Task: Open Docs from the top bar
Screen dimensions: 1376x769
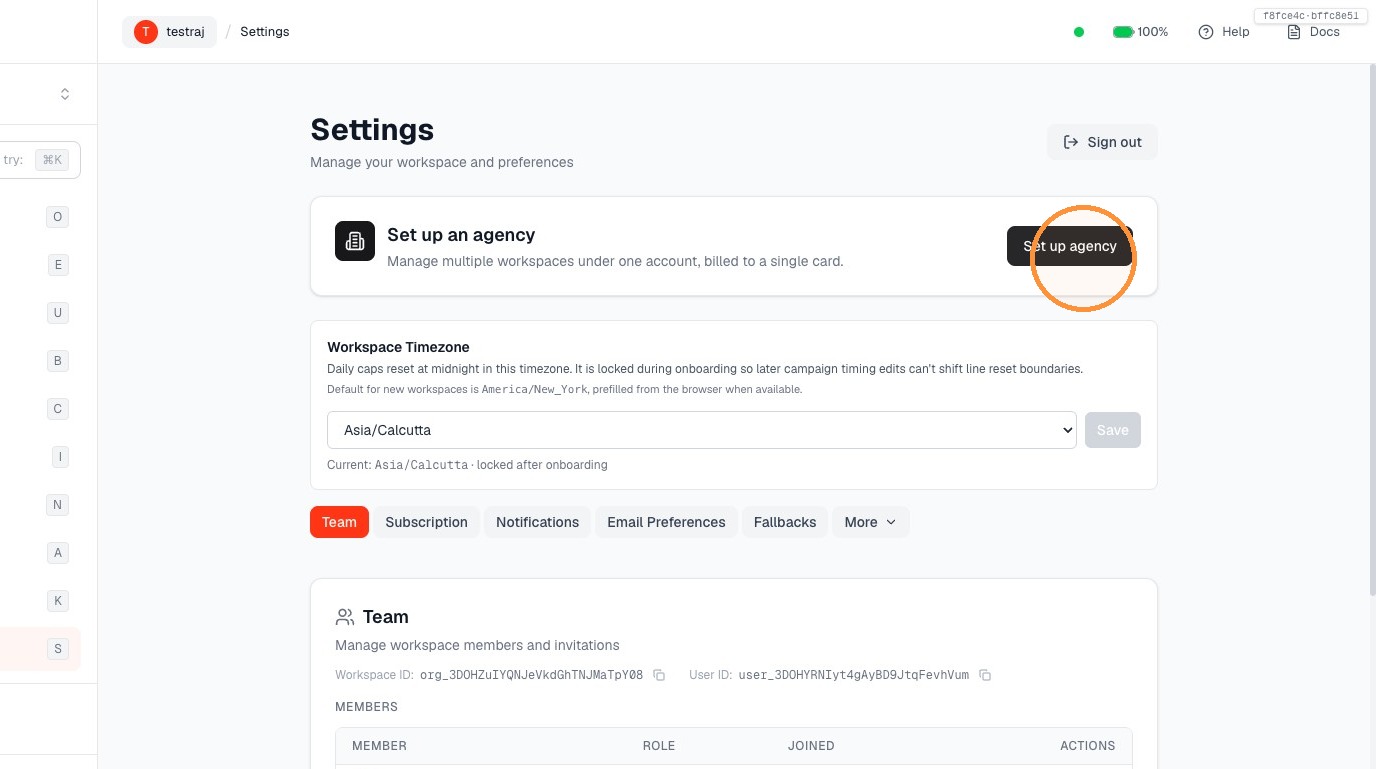Action: click(1313, 32)
